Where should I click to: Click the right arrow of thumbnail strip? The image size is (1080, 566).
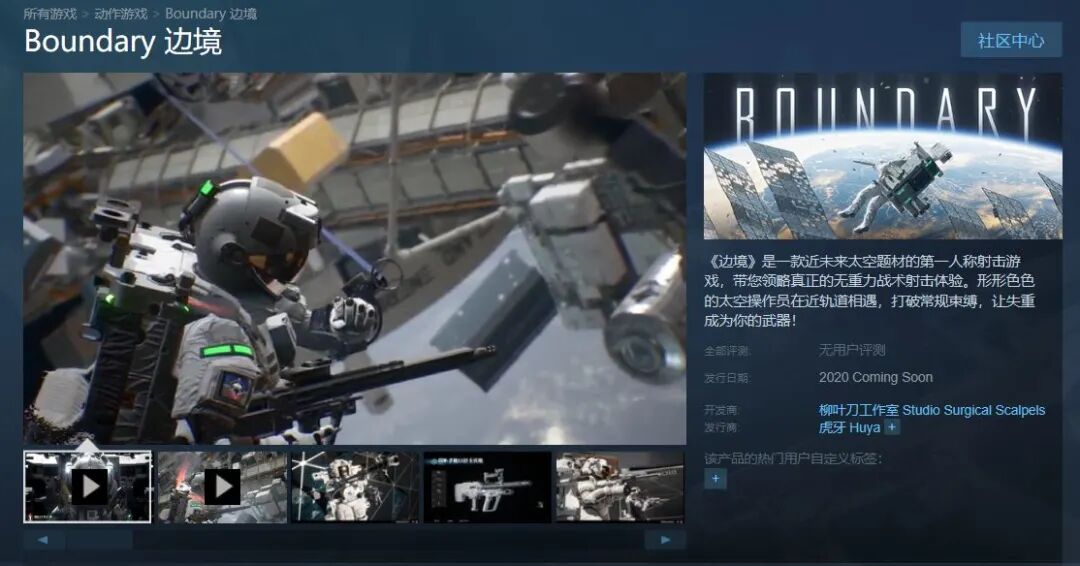[x=665, y=540]
